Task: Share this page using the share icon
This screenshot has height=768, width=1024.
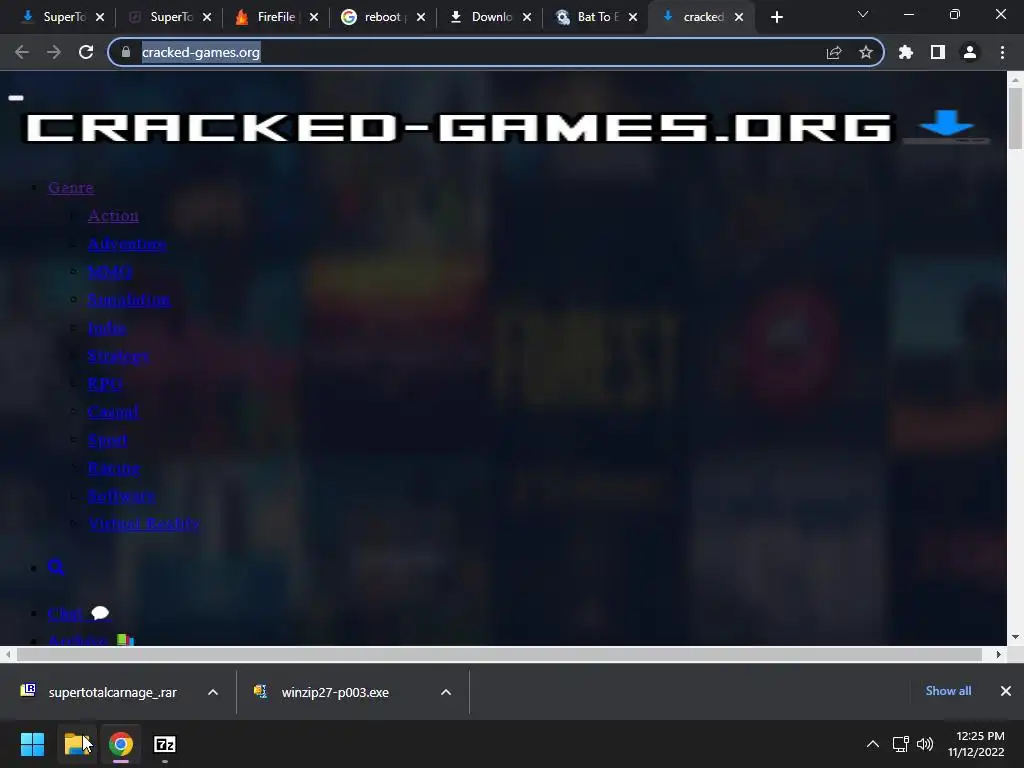Action: 834,52
